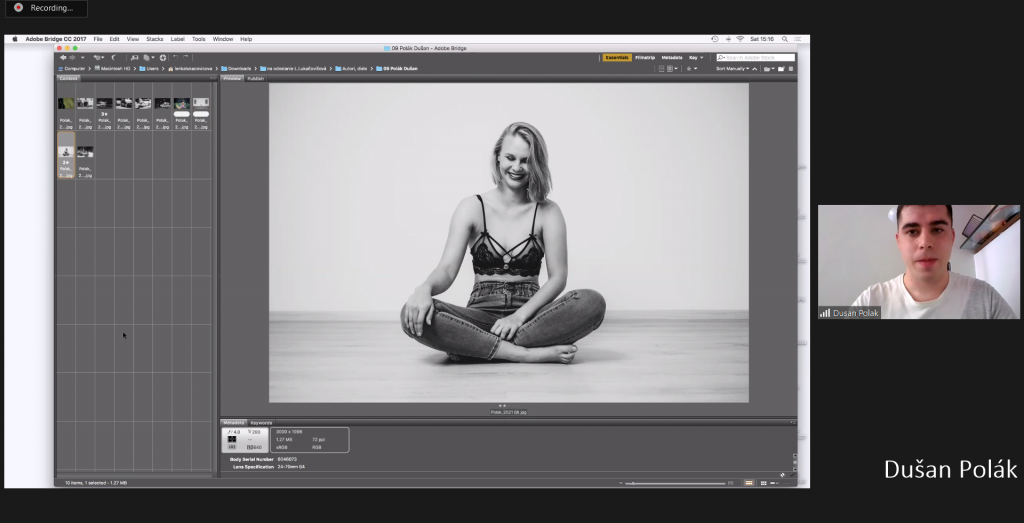Switch to Filmstrip workspace
The width and height of the screenshot is (1024, 523).
pos(645,57)
